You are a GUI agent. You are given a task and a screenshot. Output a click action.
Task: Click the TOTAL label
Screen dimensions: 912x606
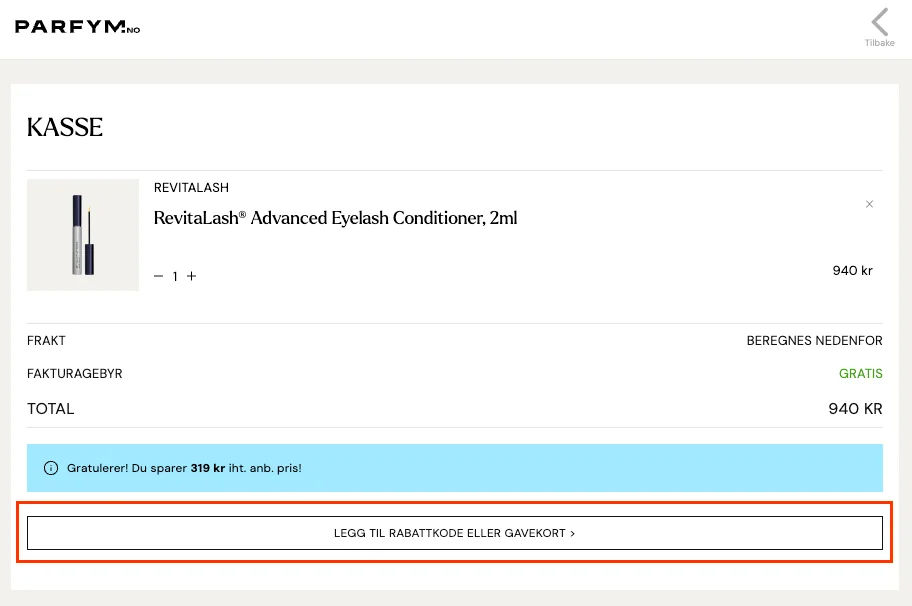click(x=51, y=409)
